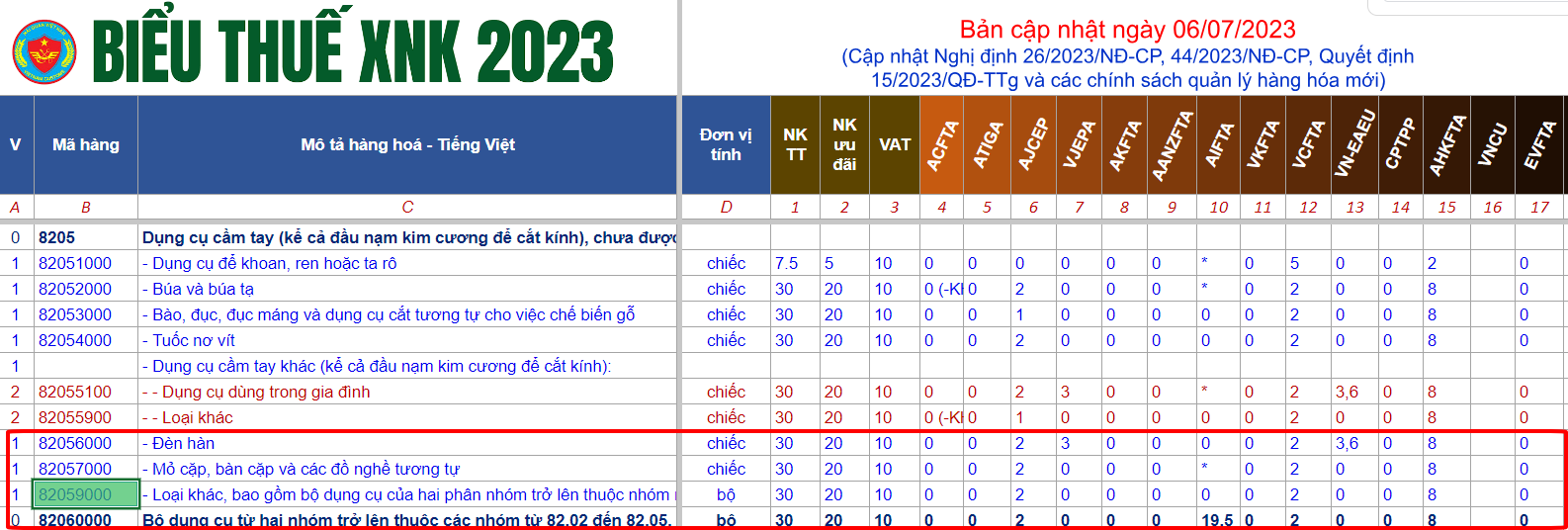The image size is (1568, 530).
Task: Select the VAT column header
Action: pyautogui.click(x=895, y=144)
